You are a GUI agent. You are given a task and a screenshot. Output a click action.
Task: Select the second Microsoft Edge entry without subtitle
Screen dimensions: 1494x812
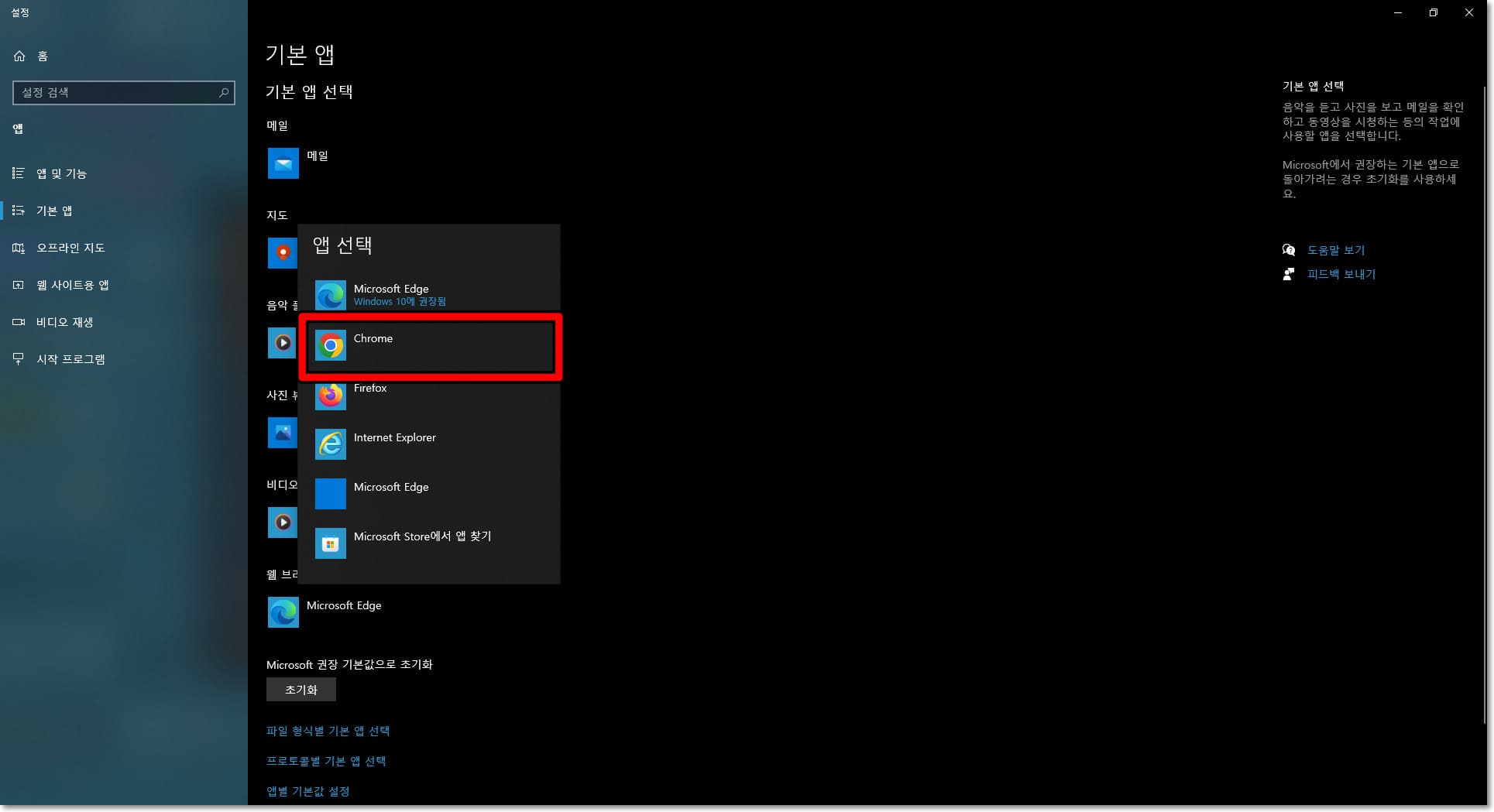coord(431,495)
